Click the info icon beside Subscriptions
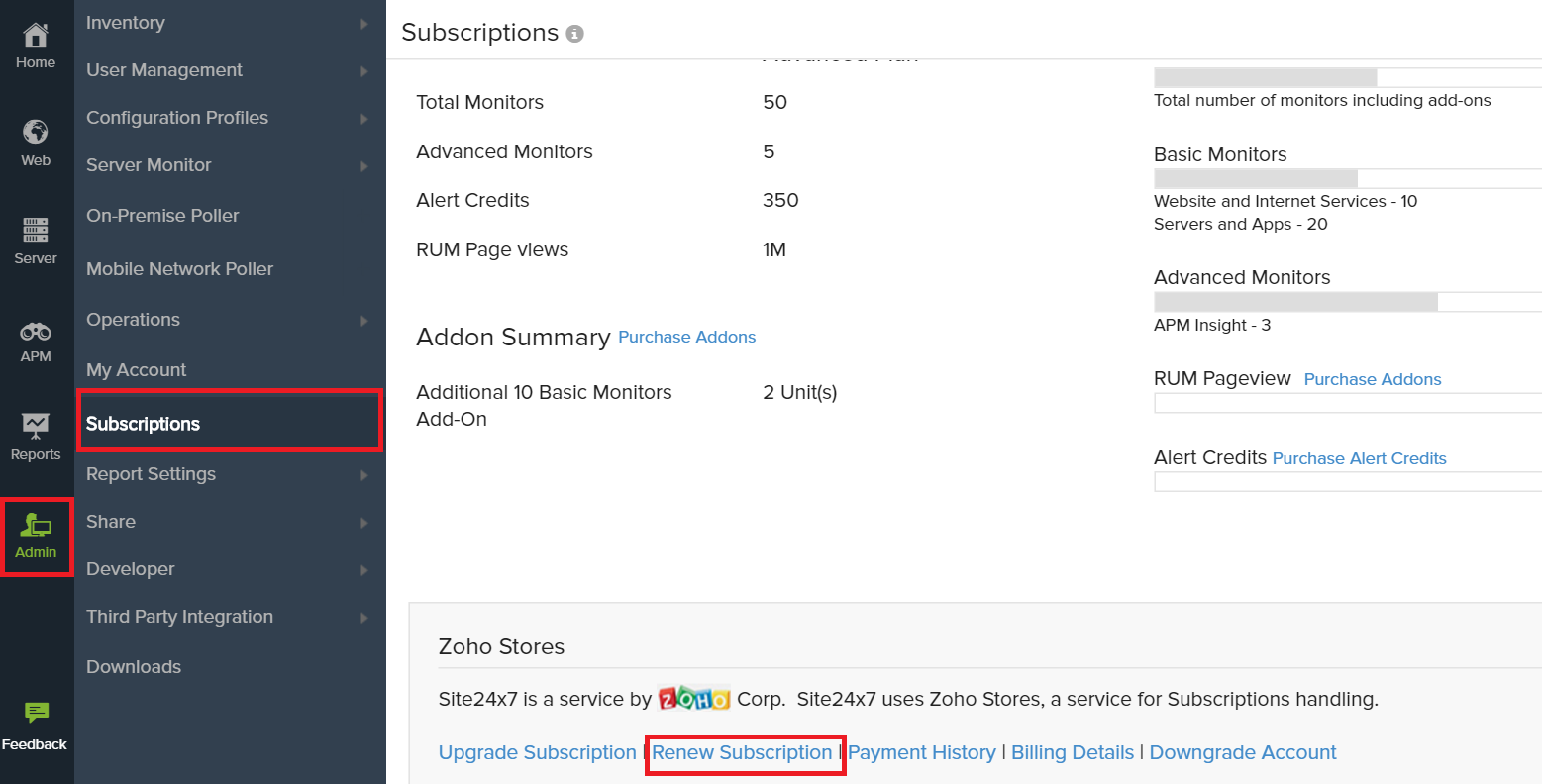 [x=574, y=34]
